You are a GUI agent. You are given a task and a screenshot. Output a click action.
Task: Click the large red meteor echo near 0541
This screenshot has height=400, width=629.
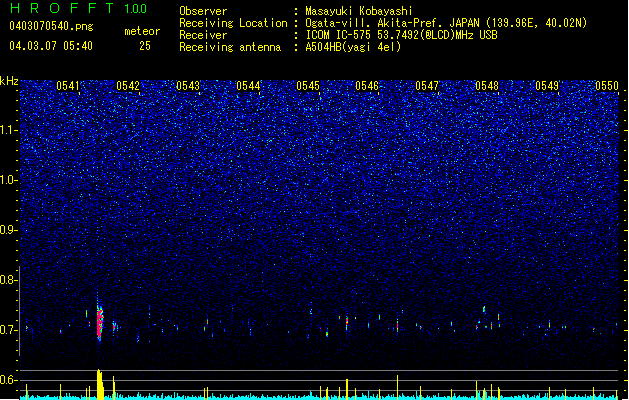(x=99, y=322)
